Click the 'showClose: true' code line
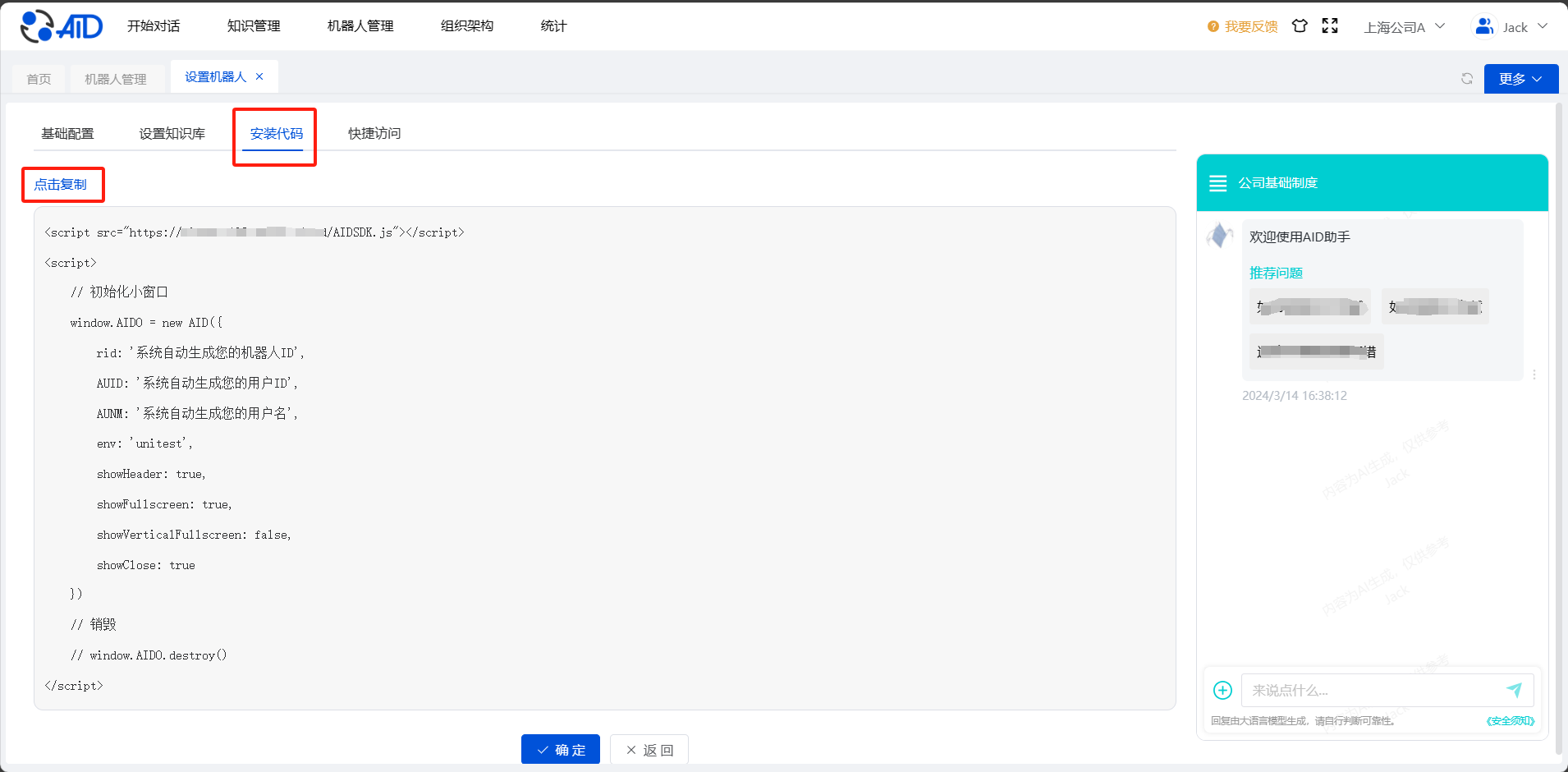This screenshot has height=772, width=1568. (146, 565)
